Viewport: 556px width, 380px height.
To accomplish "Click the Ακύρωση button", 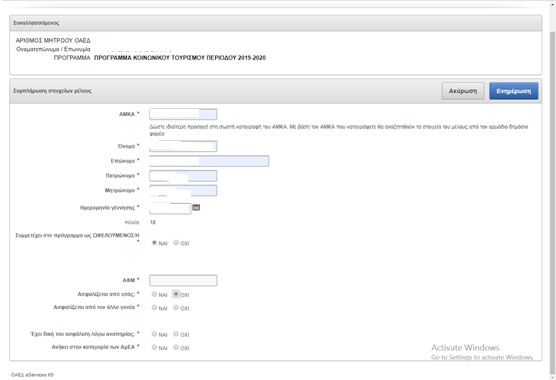I will coord(463,91).
